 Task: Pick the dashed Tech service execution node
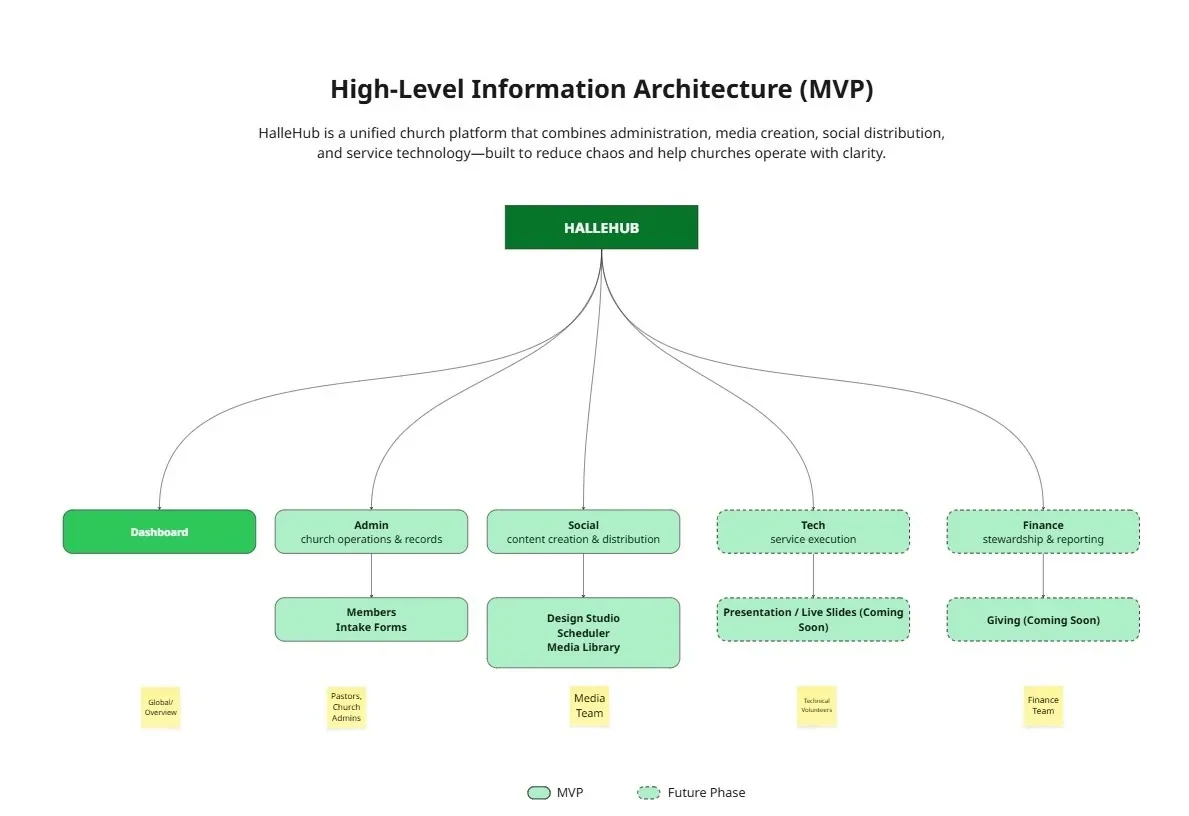[813, 532]
